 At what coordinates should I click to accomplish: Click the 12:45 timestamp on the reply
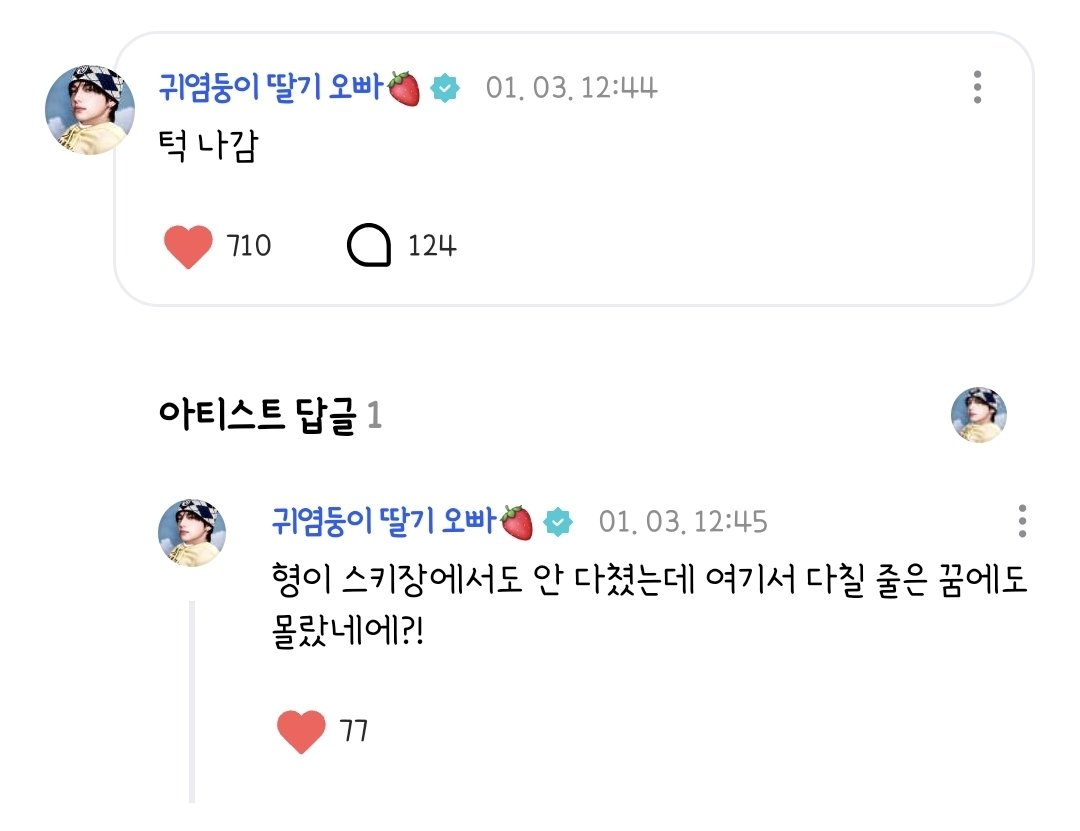coord(684,522)
